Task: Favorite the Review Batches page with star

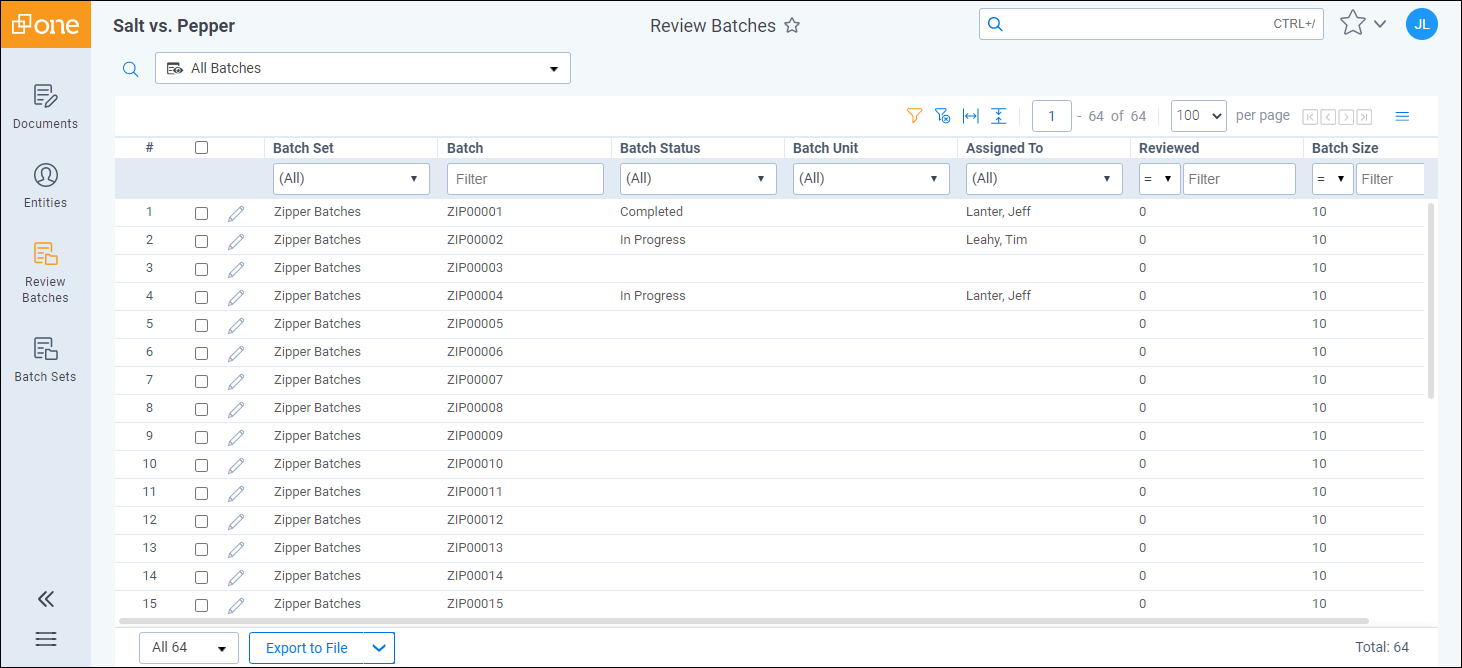Action: [792, 26]
